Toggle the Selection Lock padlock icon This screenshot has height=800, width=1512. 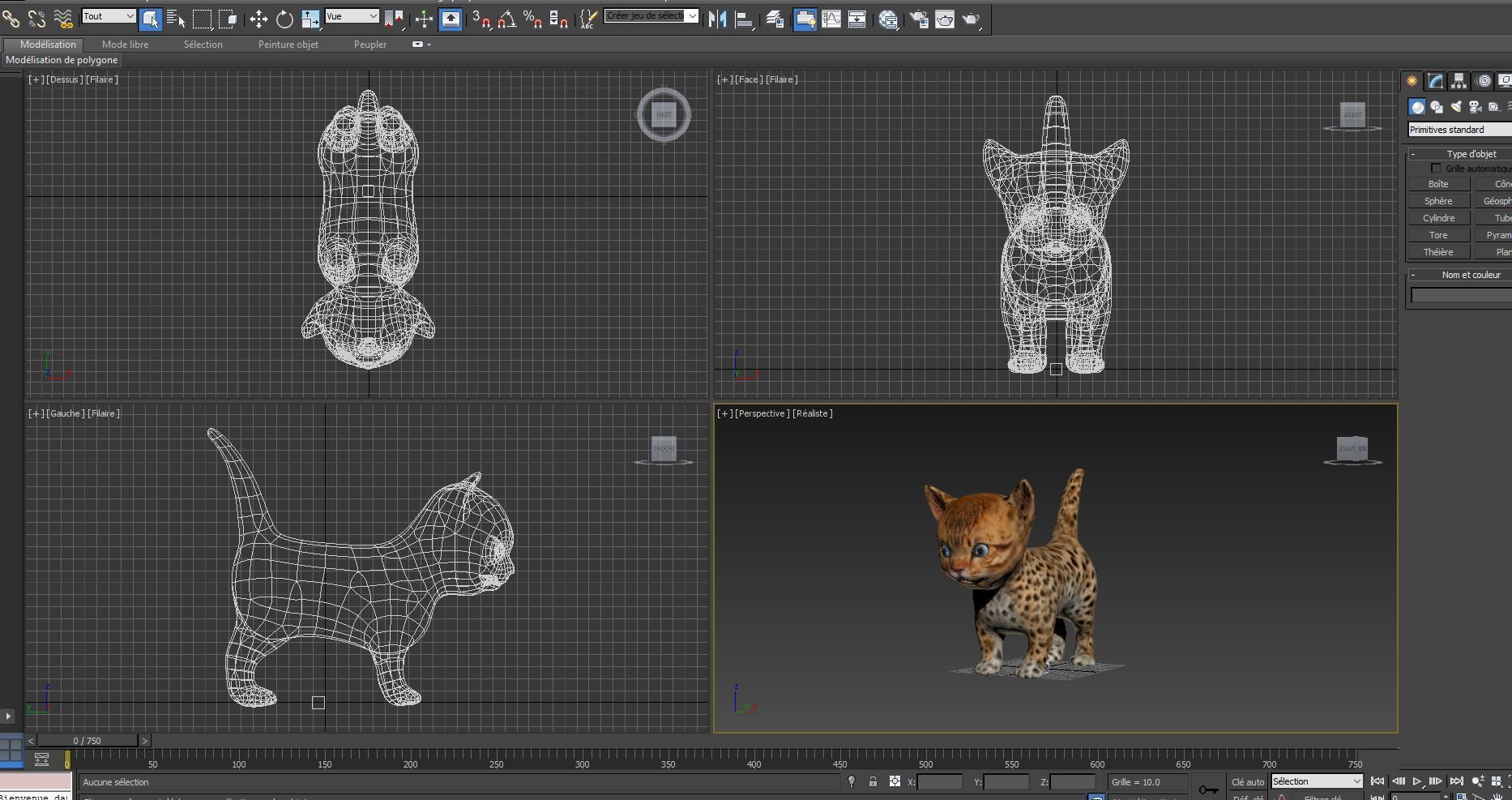pyautogui.click(x=873, y=781)
